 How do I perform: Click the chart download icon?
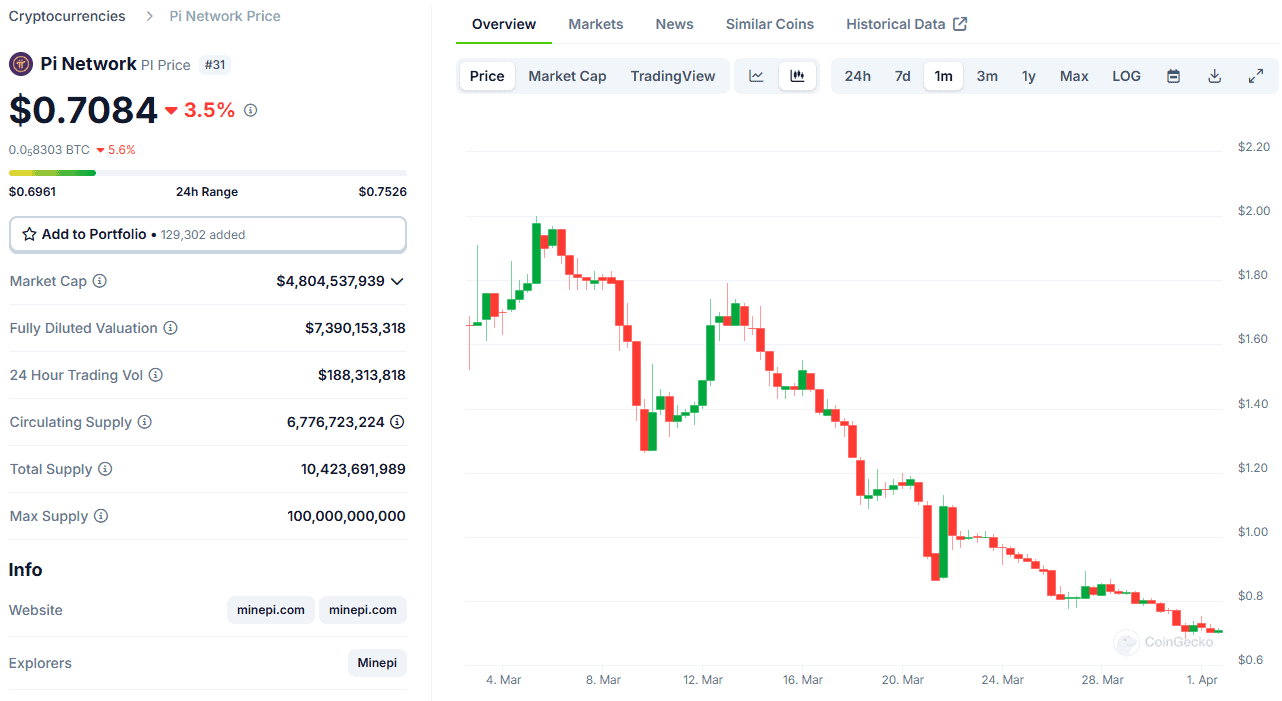click(1214, 75)
